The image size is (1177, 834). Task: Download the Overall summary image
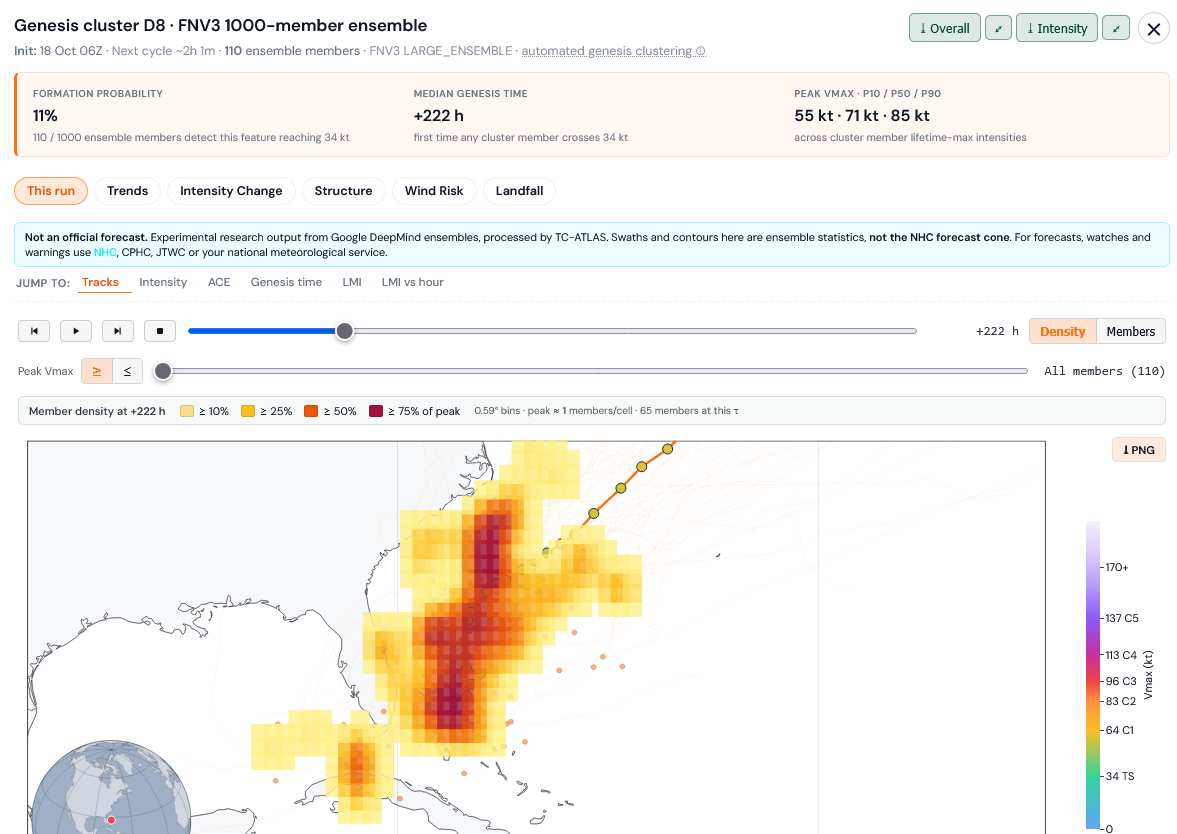(944, 28)
